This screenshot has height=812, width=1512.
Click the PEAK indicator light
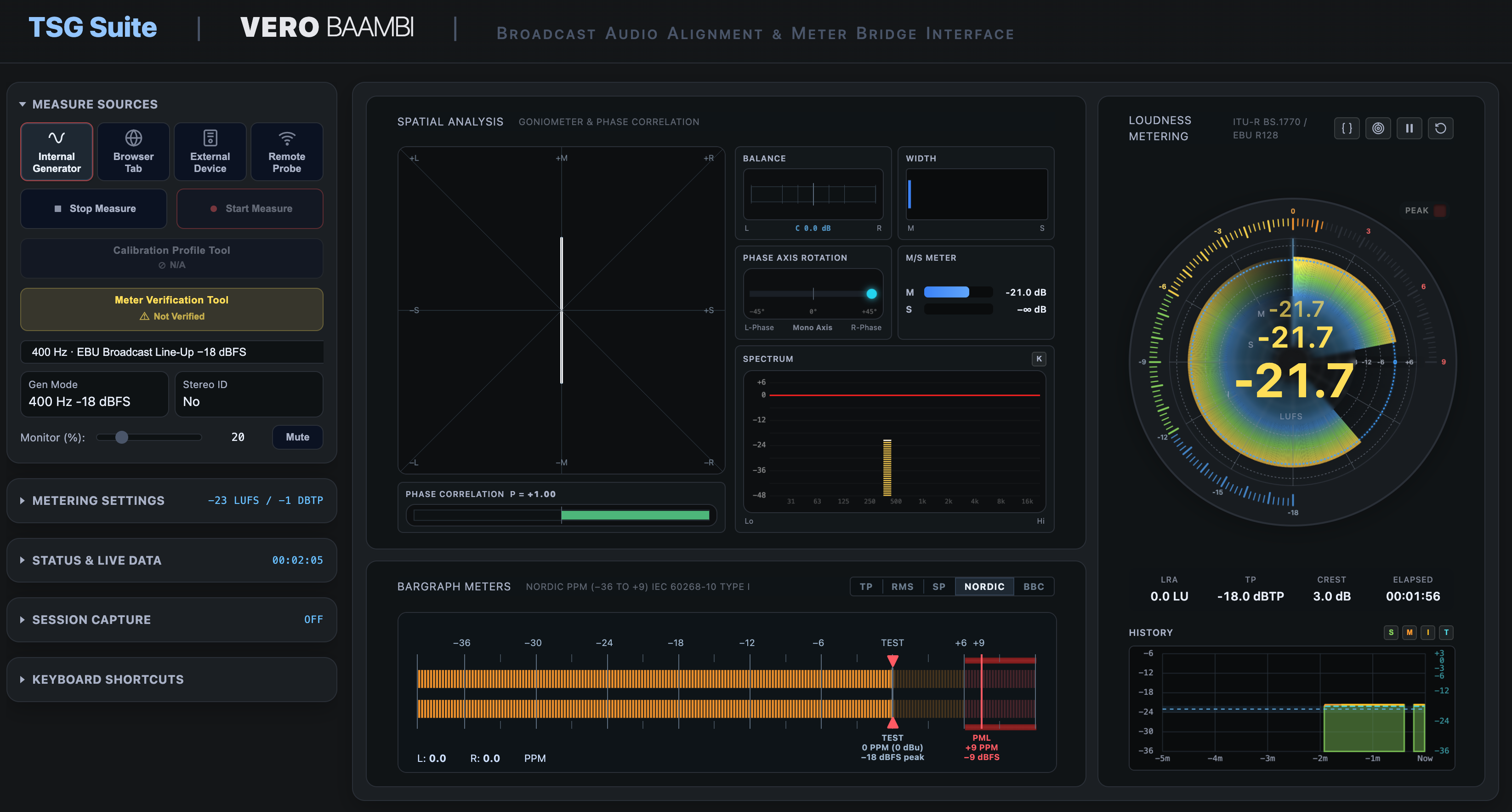pyautogui.click(x=1440, y=211)
